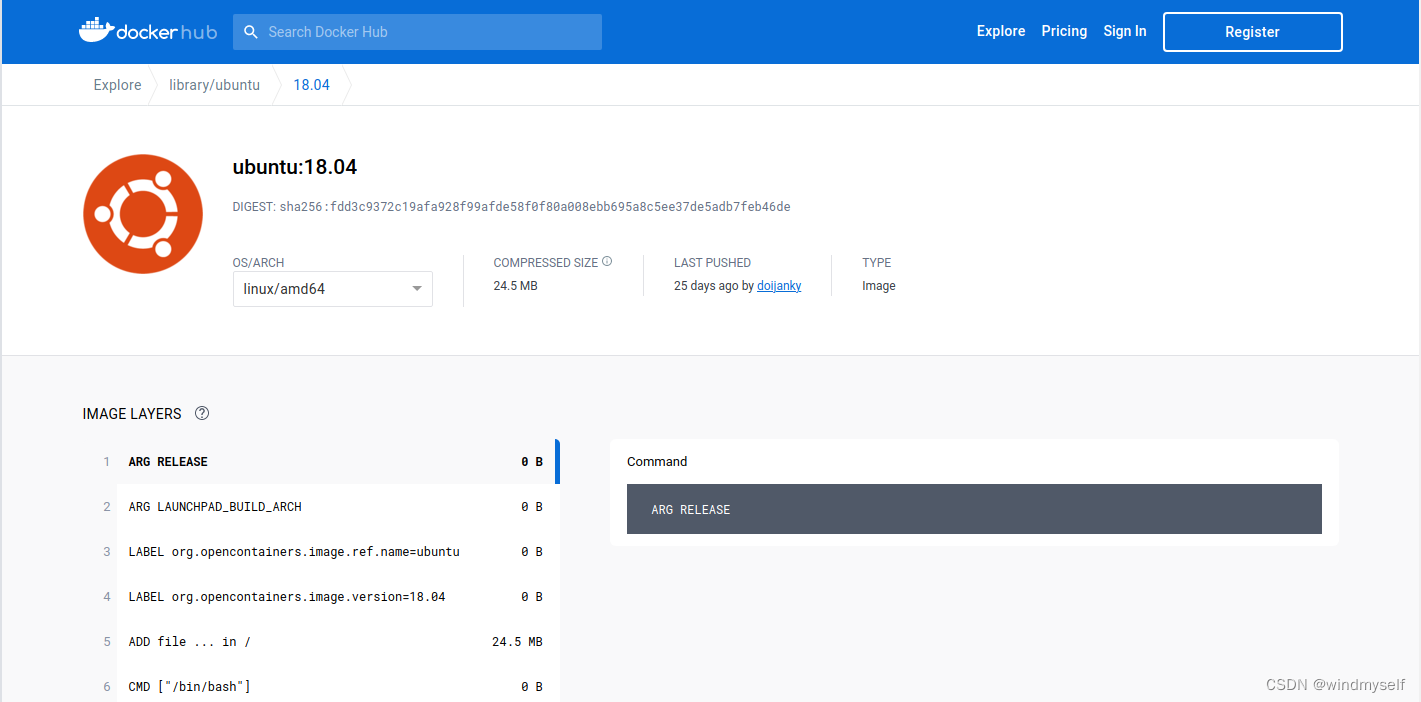The image size is (1421, 702).
Task: Click the Register button
Action: (x=1252, y=32)
